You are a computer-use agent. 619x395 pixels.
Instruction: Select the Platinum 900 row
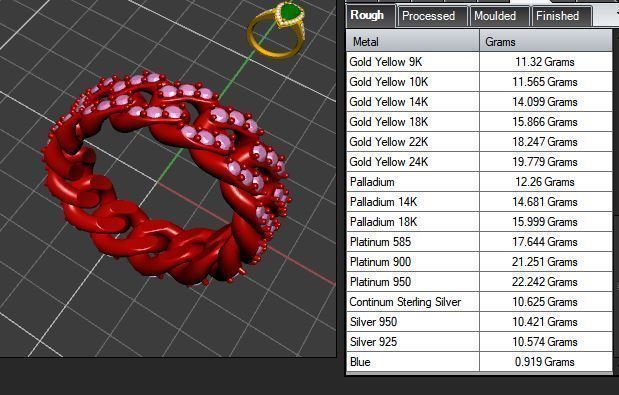click(x=479, y=262)
